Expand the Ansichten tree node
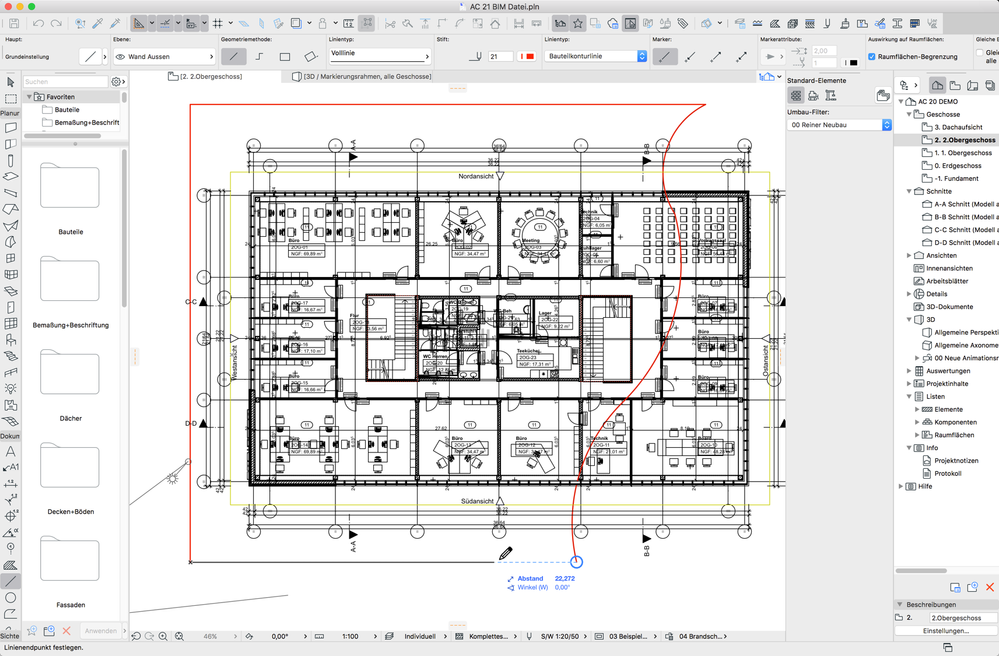This screenshot has width=999, height=656. coord(909,255)
